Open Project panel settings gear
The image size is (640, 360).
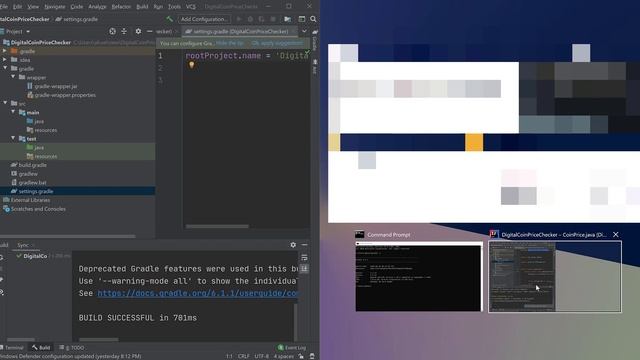pyautogui.click(x=138, y=31)
